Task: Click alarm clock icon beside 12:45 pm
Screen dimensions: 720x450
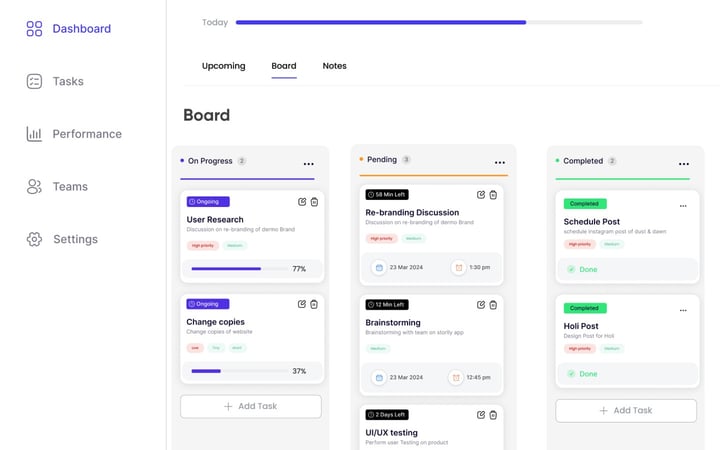Action: click(456, 377)
